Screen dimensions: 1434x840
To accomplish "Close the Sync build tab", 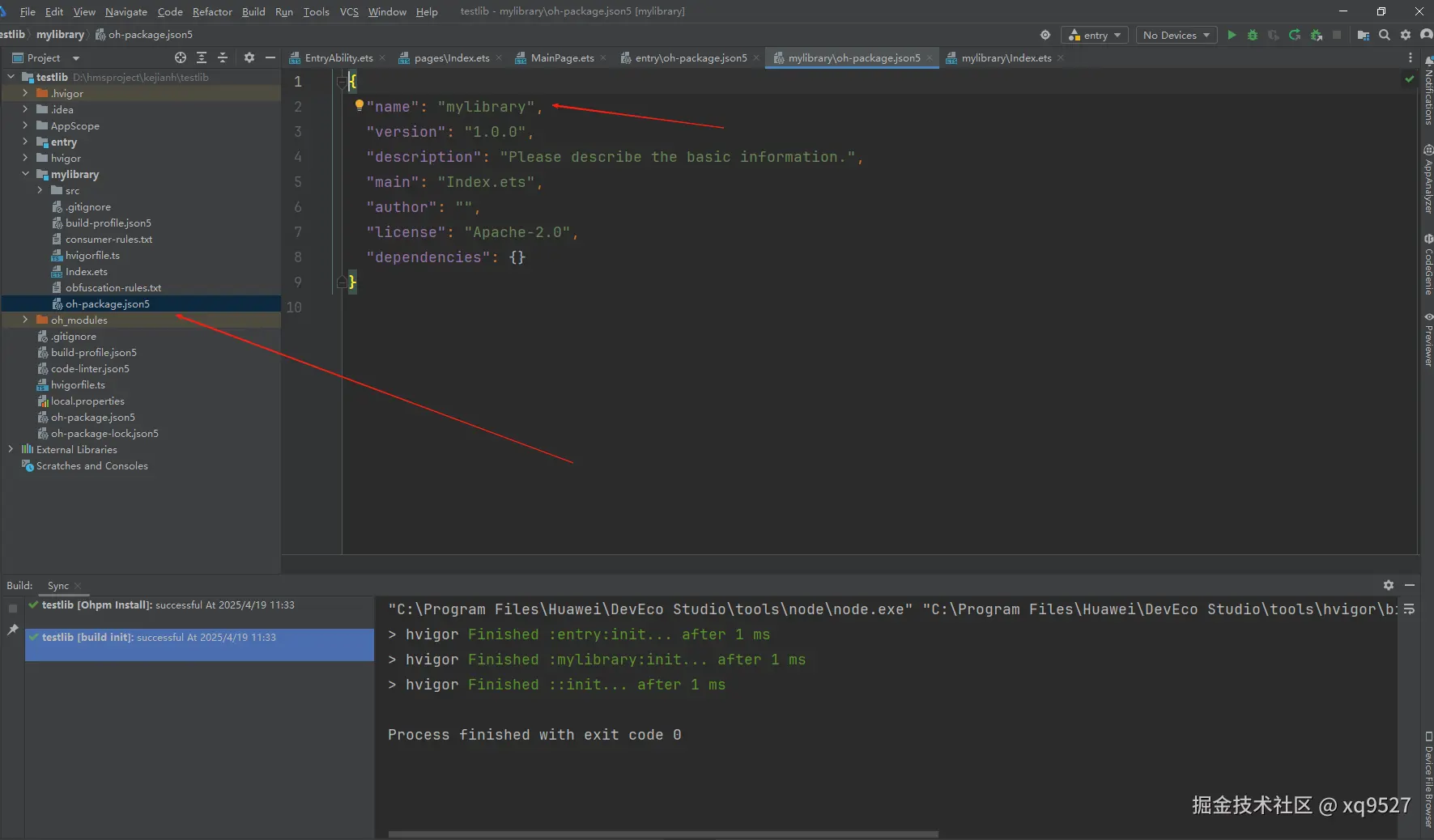I will point(78,586).
